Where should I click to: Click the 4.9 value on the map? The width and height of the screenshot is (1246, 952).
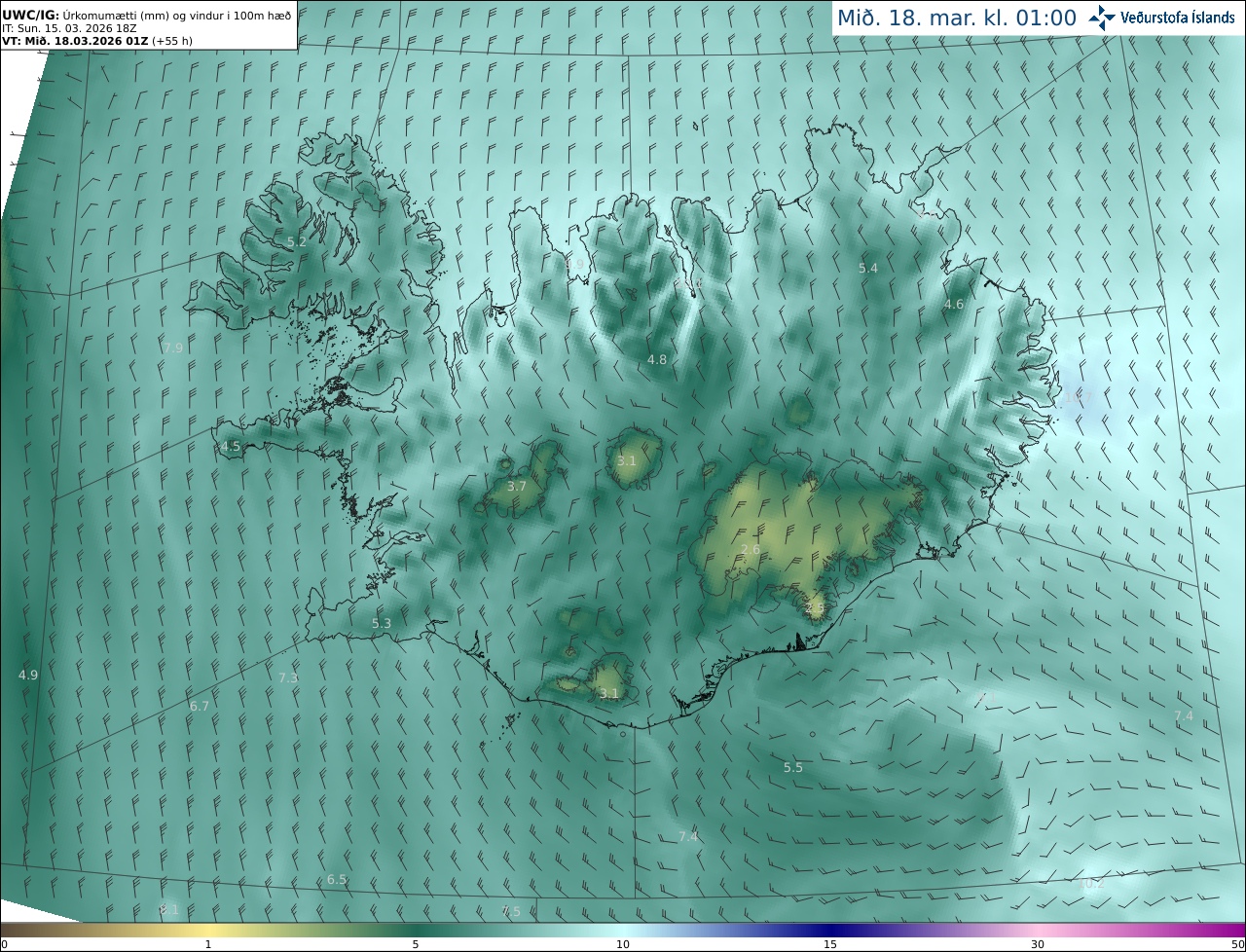(x=28, y=676)
